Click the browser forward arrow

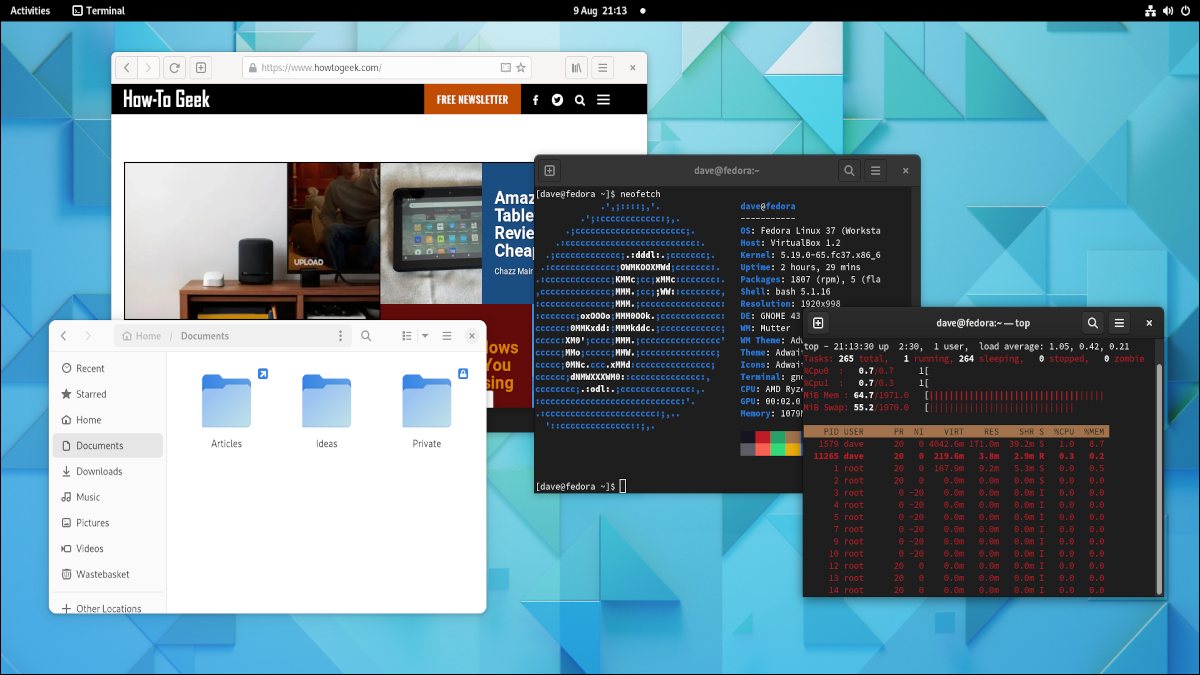click(148, 68)
